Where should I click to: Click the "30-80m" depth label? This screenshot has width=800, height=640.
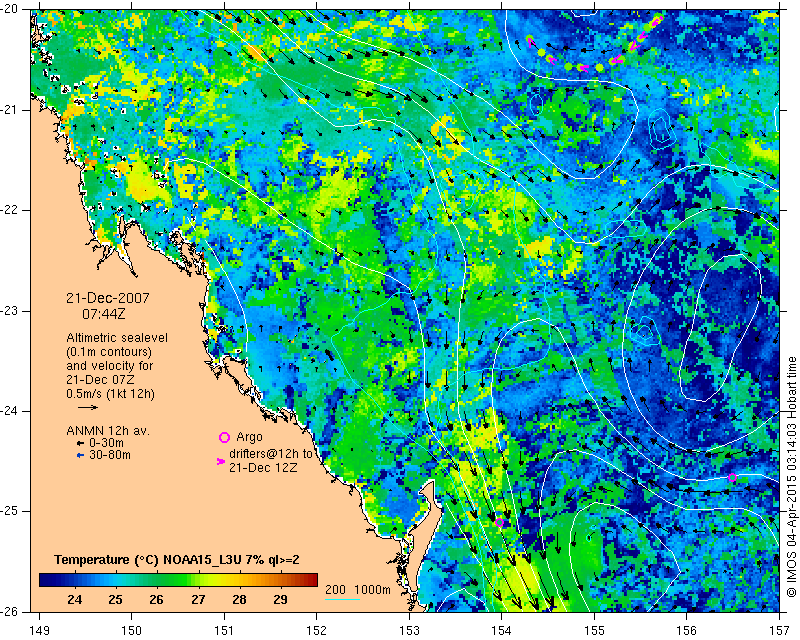(x=110, y=455)
